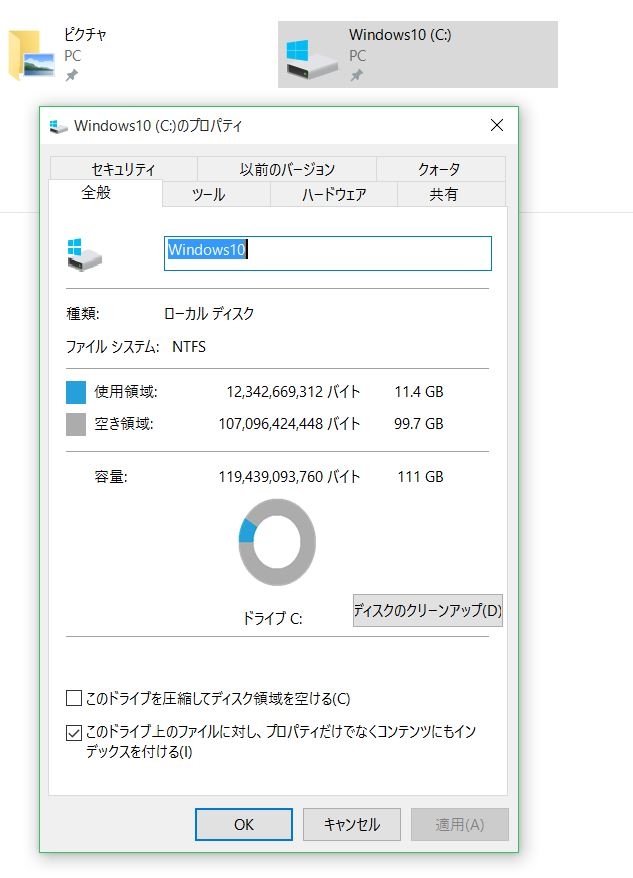The image size is (633, 878).
Task: Go to the 共有 tab
Action: click(x=452, y=194)
